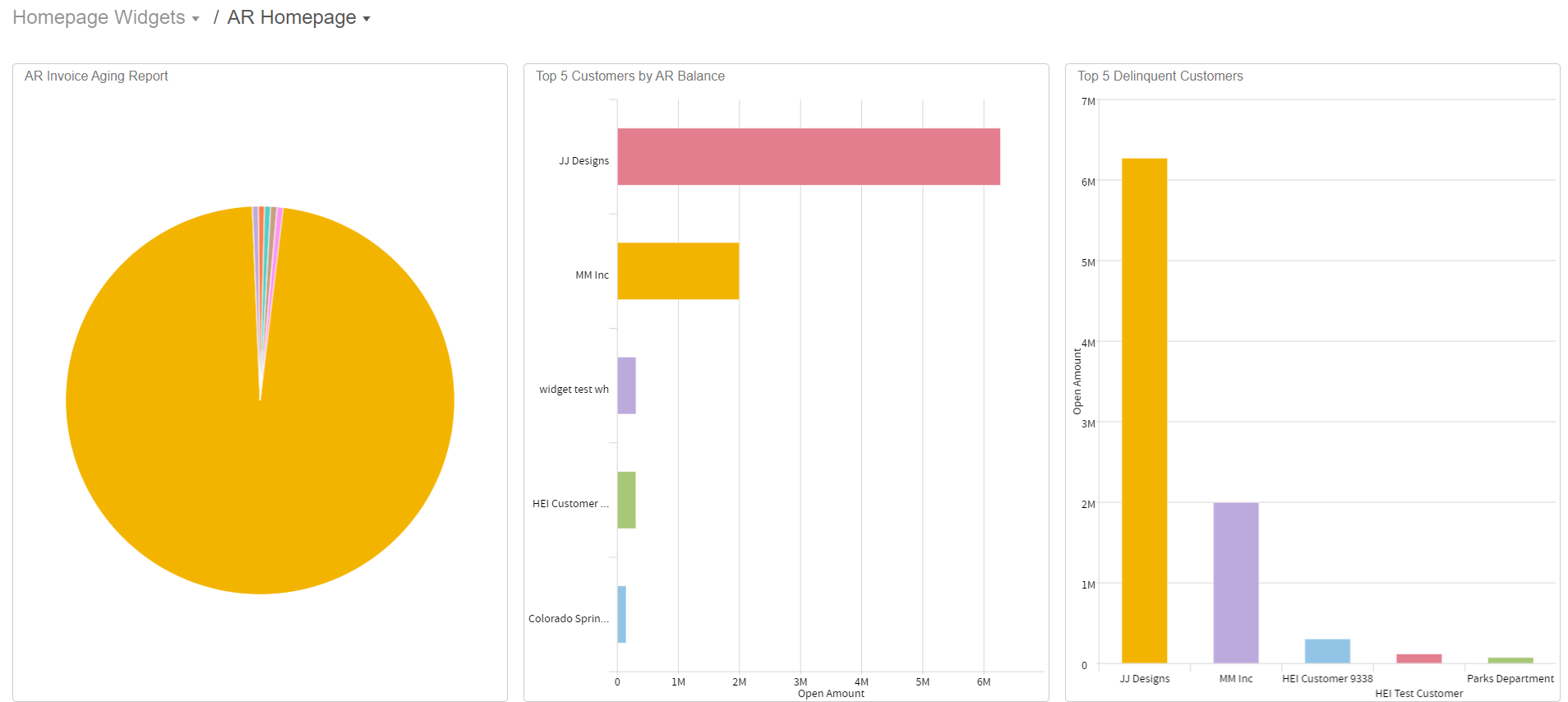Image resolution: width=1568 pixels, height=702 pixels.
Task: Click the HEI Test Customer axis label
Action: [x=1418, y=694]
